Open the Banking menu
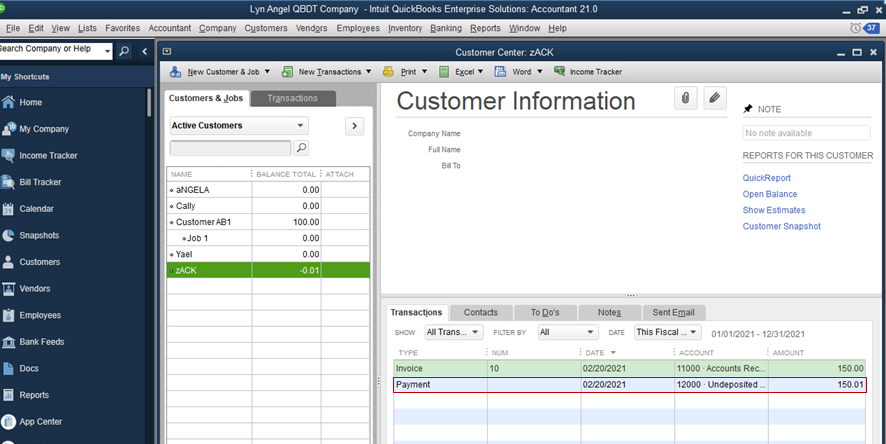Image resolution: width=886 pixels, height=444 pixels. (446, 28)
